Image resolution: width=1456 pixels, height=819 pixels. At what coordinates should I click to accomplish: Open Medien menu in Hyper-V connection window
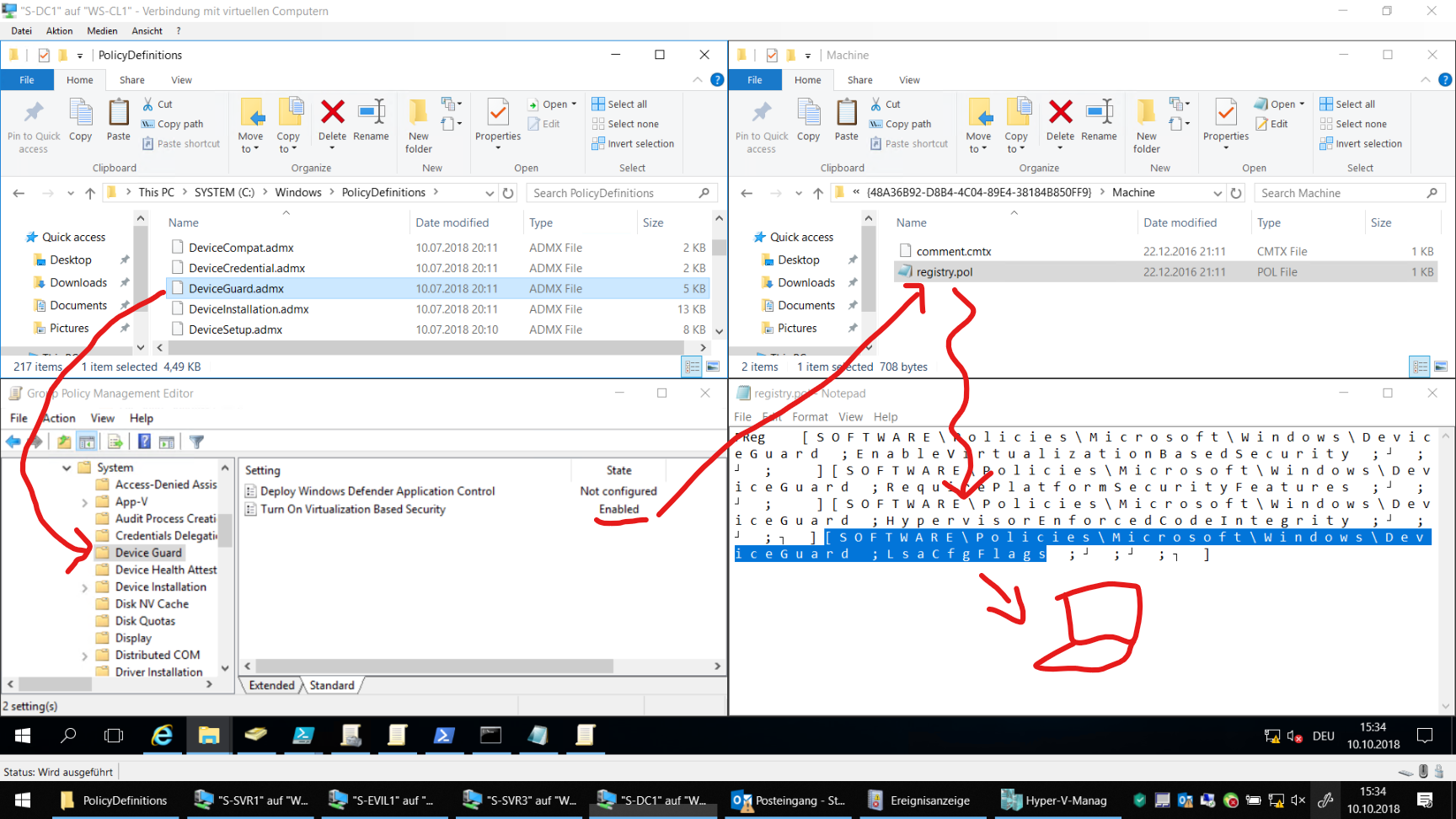pos(102,31)
